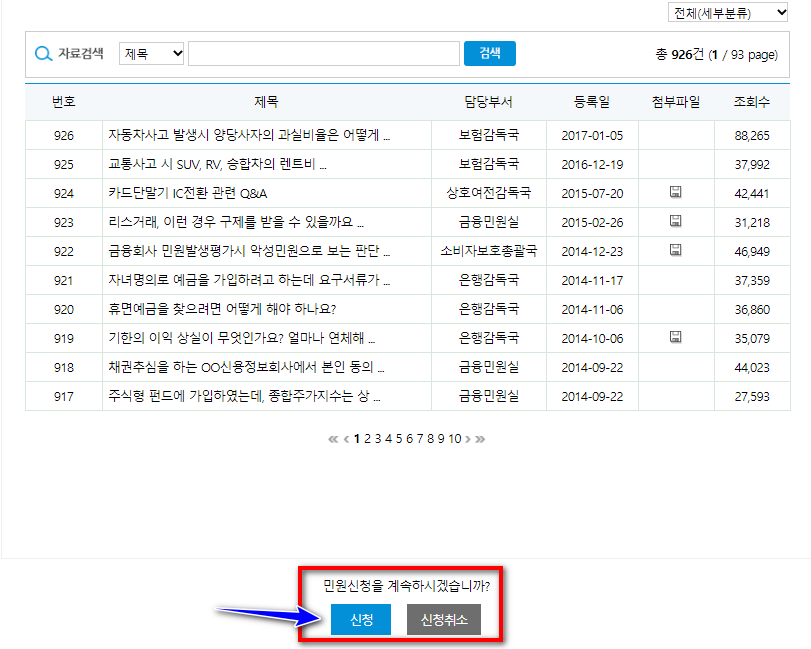Open post 주식형 펀드에 가입하였는데
This screenshot has width=811, height=649.
pyautogui.click(x=245, y=396)
